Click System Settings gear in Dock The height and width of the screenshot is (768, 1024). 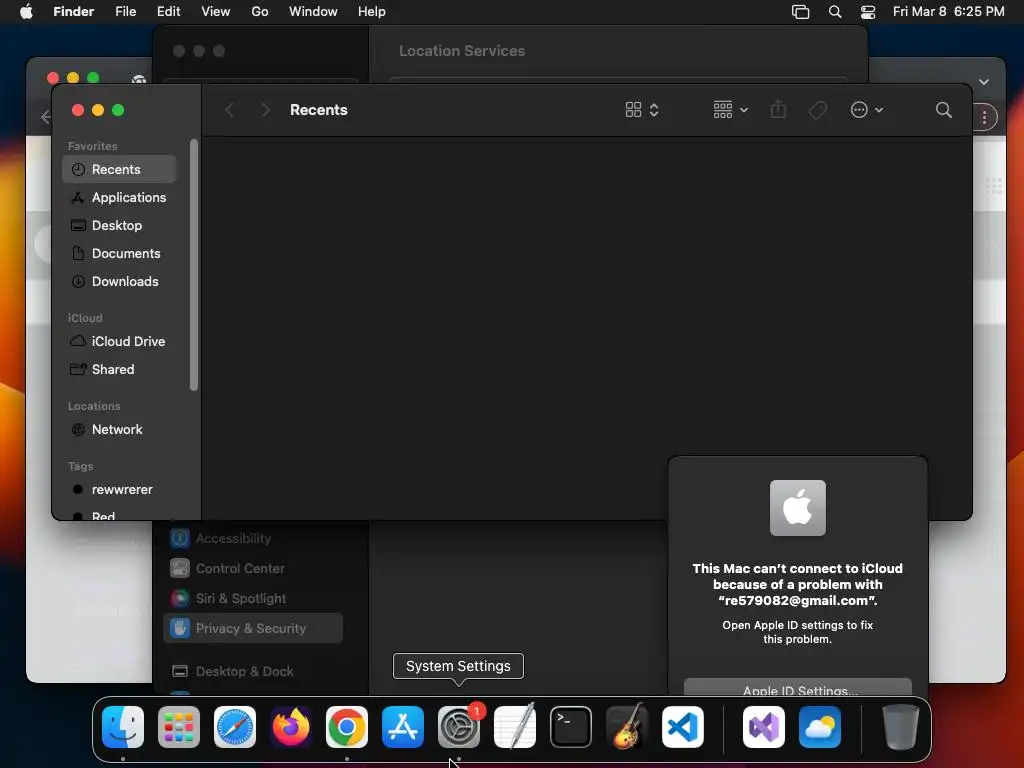point(458,727)
